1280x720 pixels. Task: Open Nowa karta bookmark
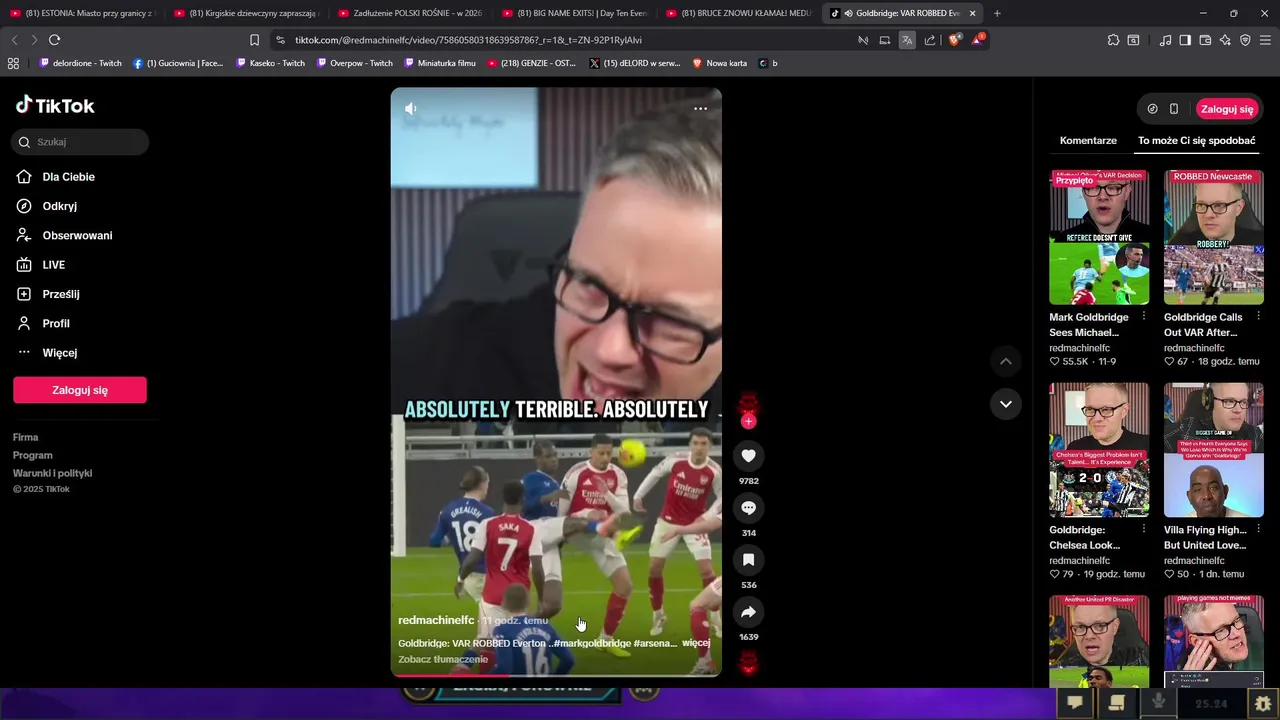(720, 63)
